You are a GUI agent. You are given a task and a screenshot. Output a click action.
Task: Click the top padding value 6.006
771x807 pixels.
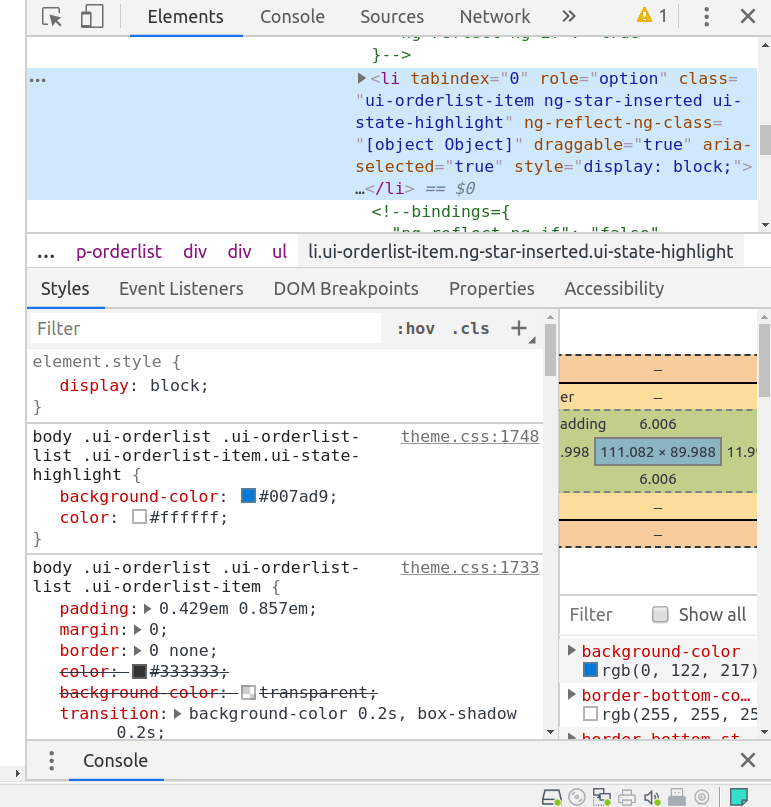point(658,424)
